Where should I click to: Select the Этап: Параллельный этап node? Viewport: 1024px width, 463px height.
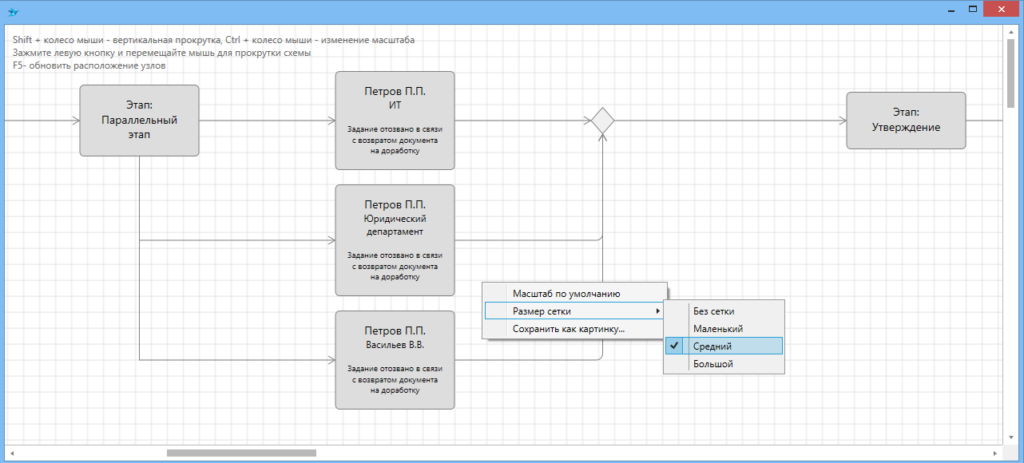139,121
